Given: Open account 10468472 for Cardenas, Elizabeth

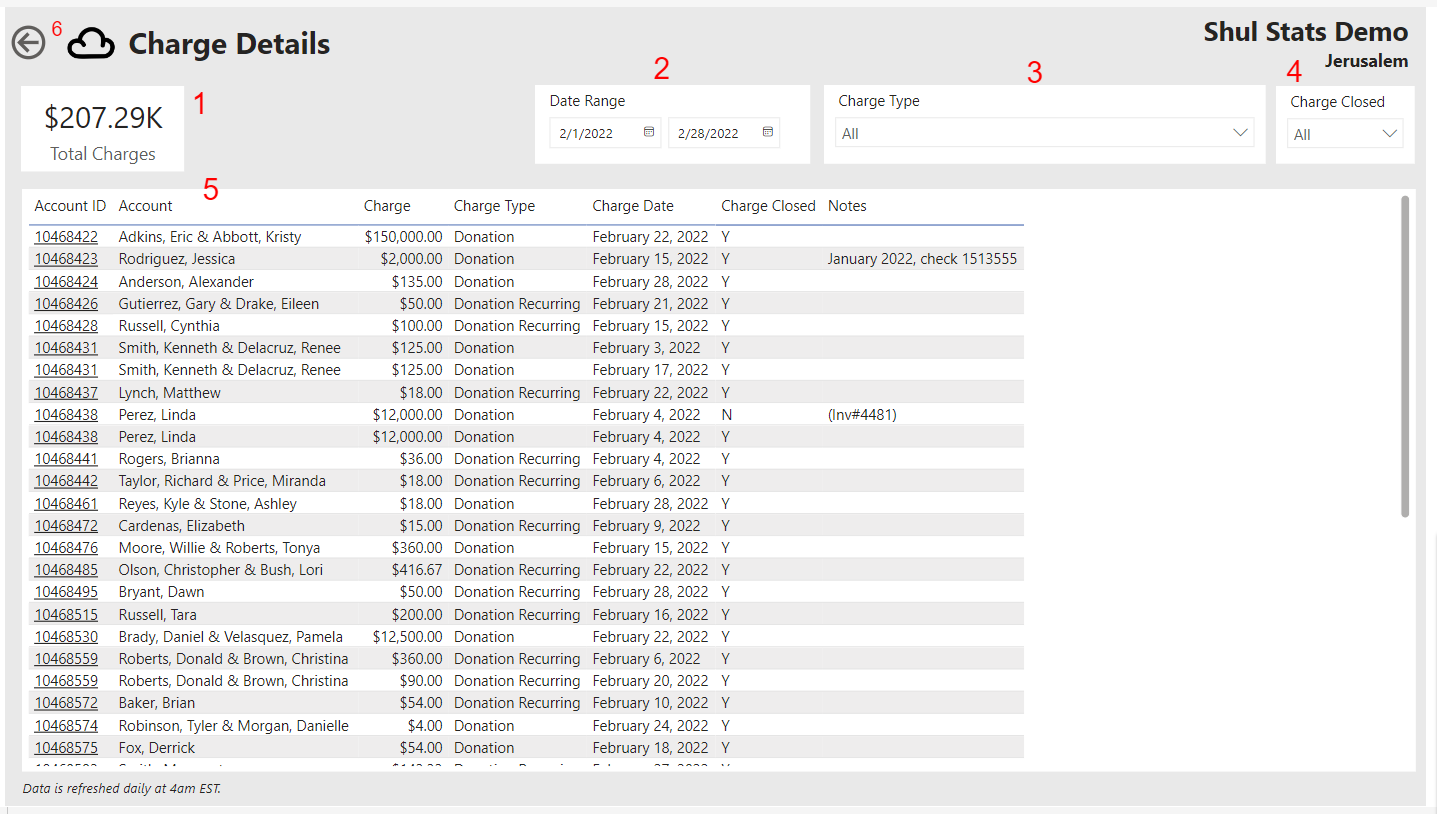Looking at the screenshot, I should [x=66, y=525].
